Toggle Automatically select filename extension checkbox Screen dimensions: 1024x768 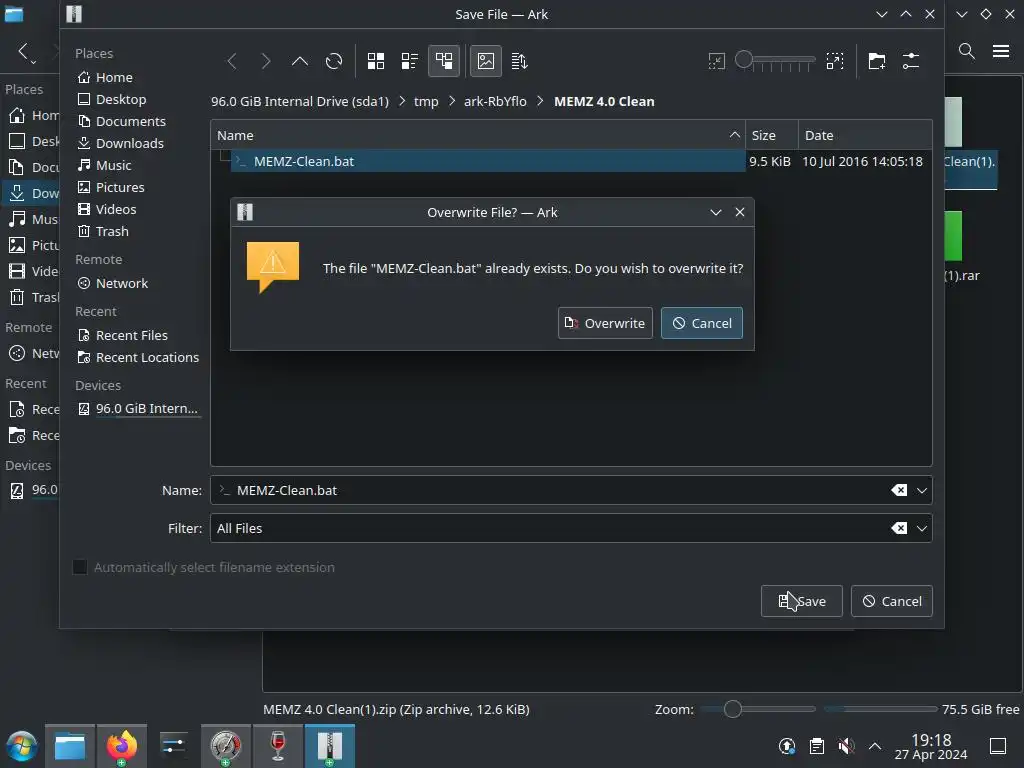pos(80,568)
